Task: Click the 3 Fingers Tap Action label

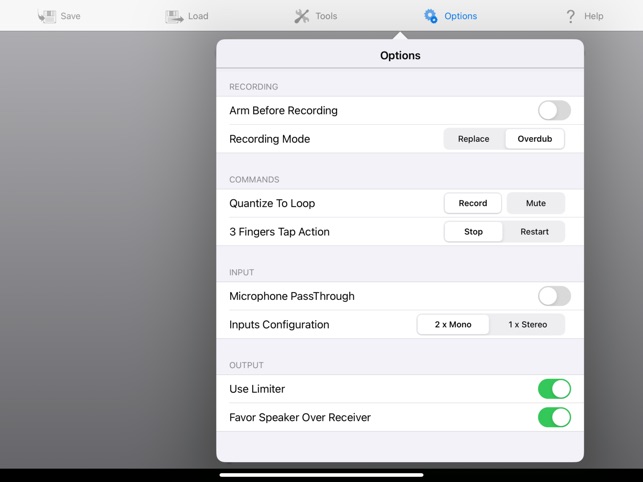Action: click(279, 232)
